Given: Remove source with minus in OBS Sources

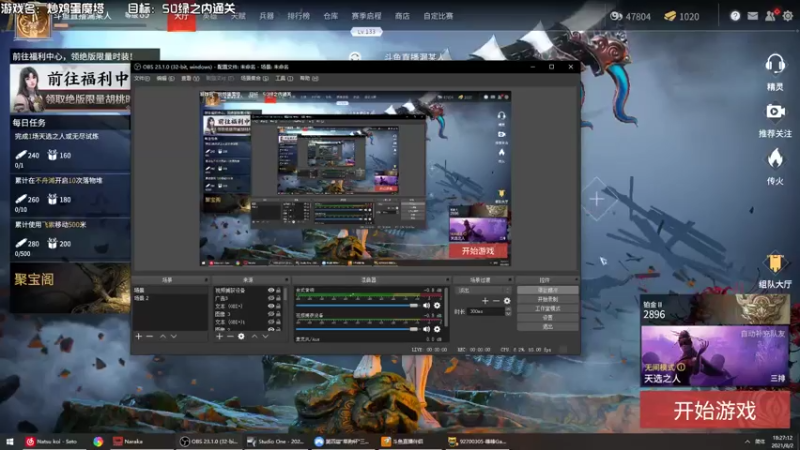Looking at the screenshot, I should (230, 336).
